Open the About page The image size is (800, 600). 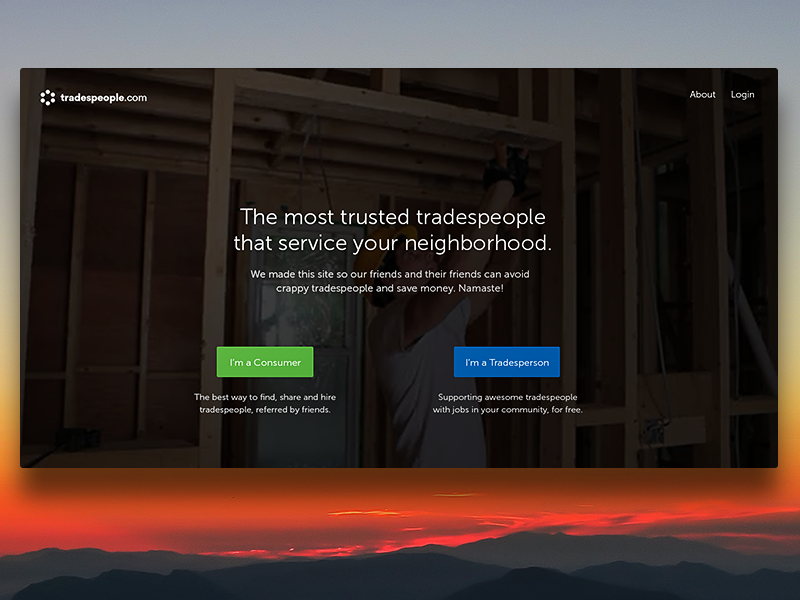tap(702, 95)
